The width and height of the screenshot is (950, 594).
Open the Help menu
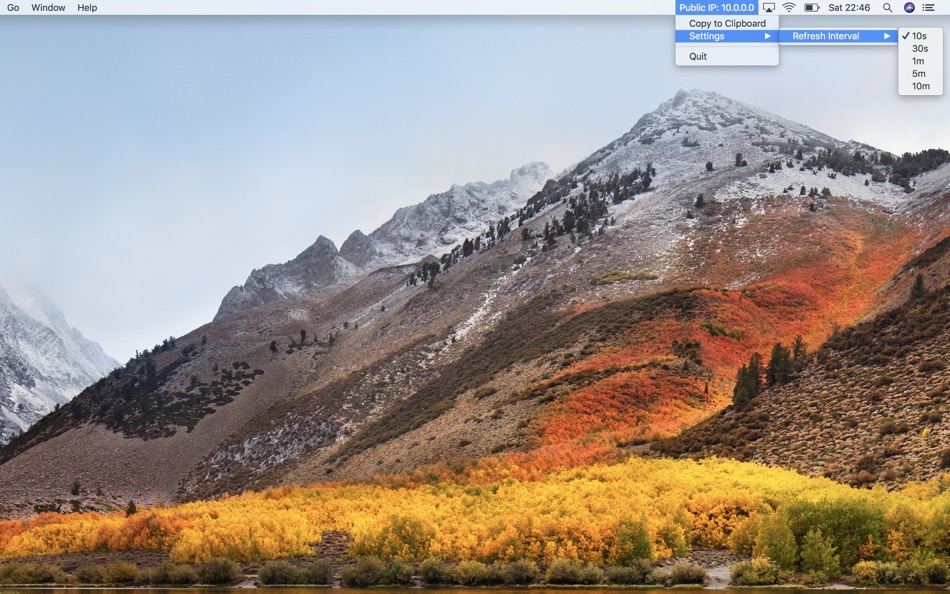pos(87,8)
